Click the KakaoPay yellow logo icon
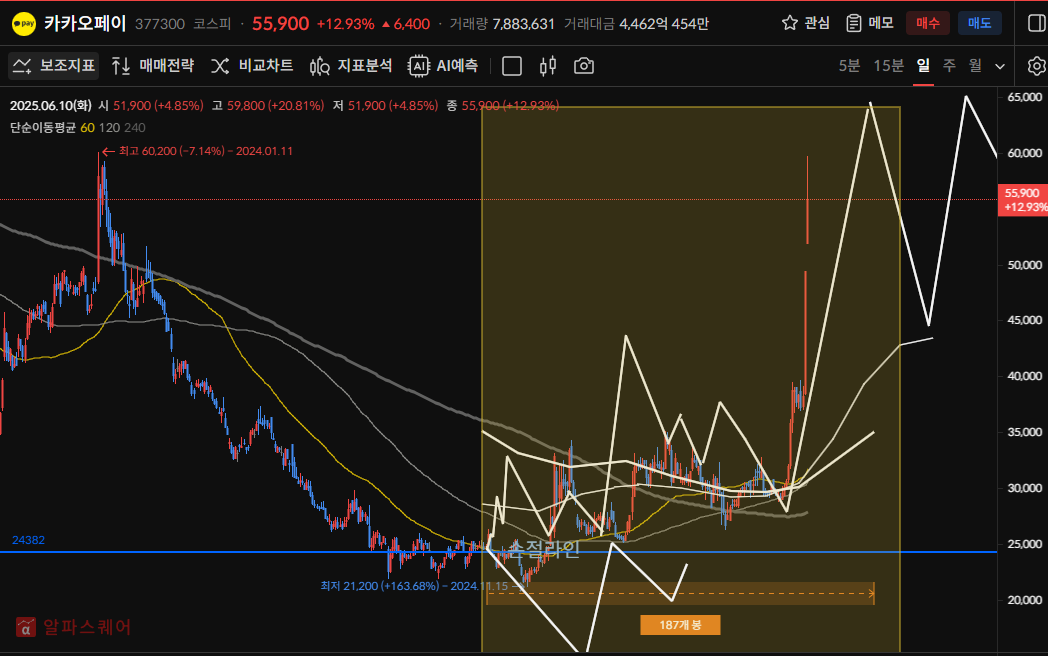Viewport: 1048px width, 656px height. 24,24
